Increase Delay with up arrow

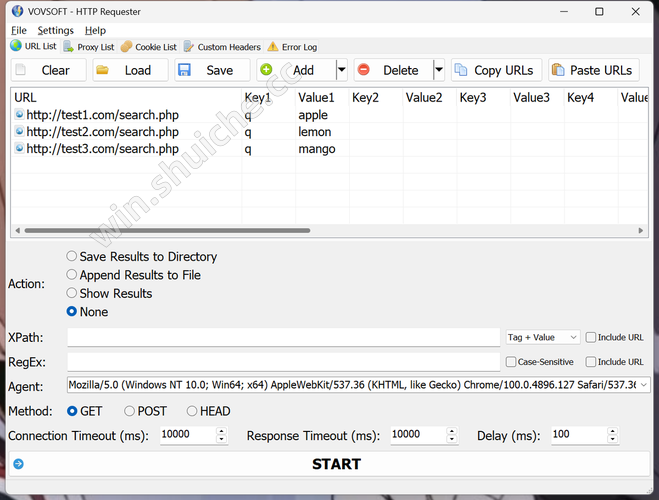[613, 431]
